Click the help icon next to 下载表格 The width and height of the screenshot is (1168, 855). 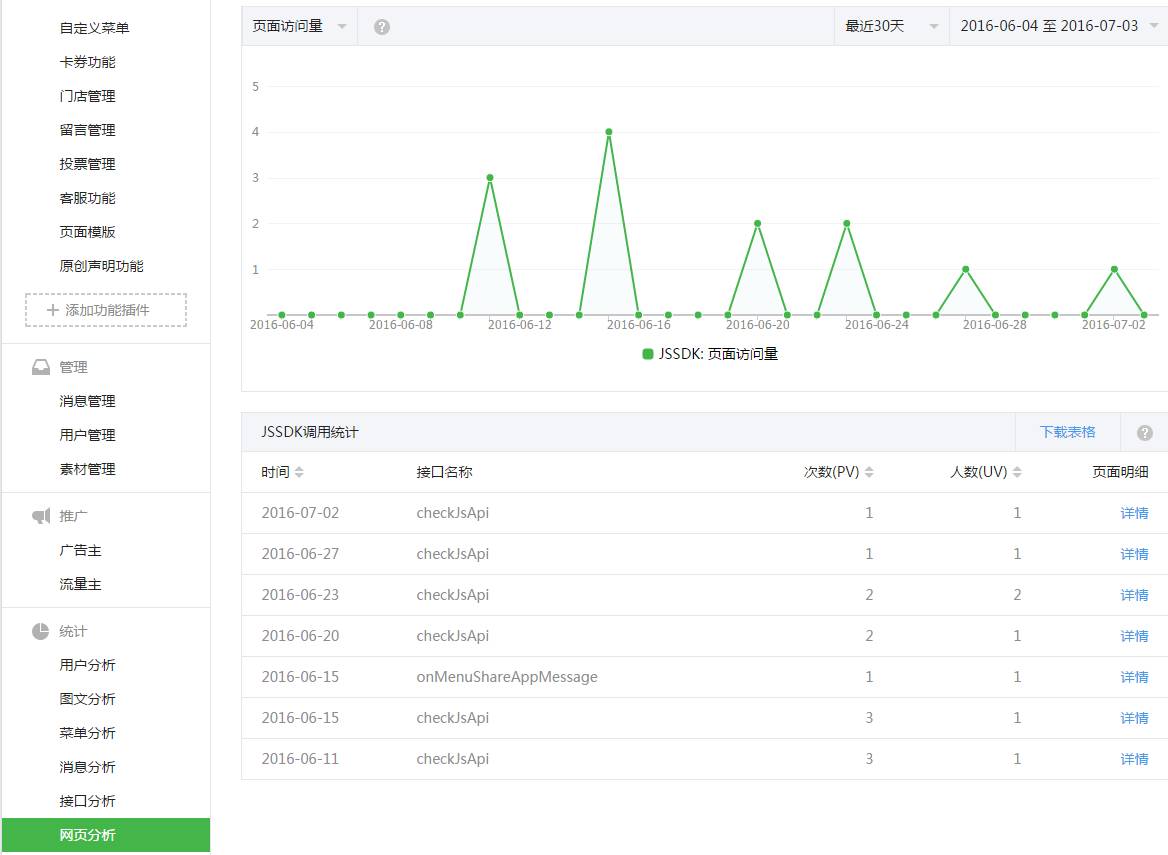(x=1144, y=433)
